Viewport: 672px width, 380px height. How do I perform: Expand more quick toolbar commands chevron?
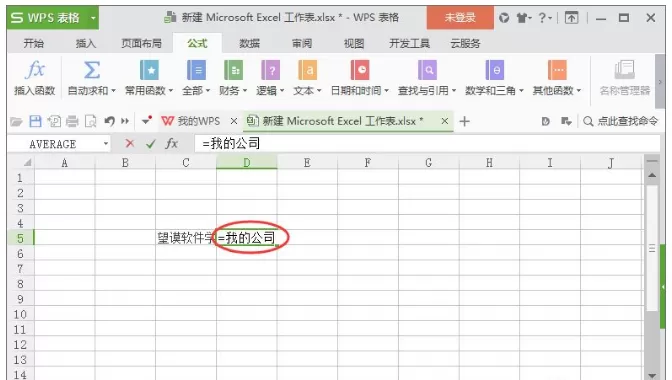[x=125, y=122]
